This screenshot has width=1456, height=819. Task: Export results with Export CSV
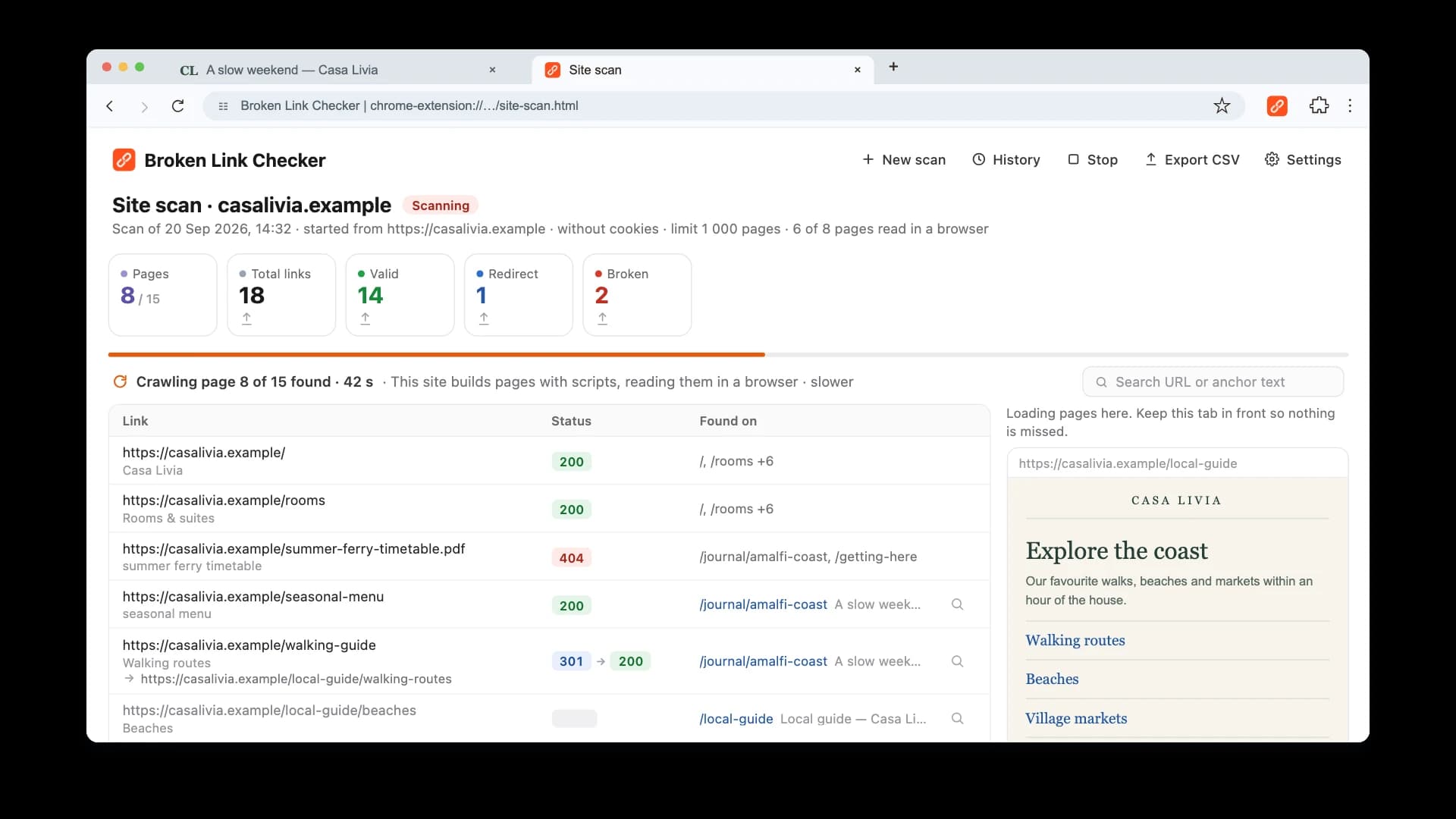[x=1192, y=160]
